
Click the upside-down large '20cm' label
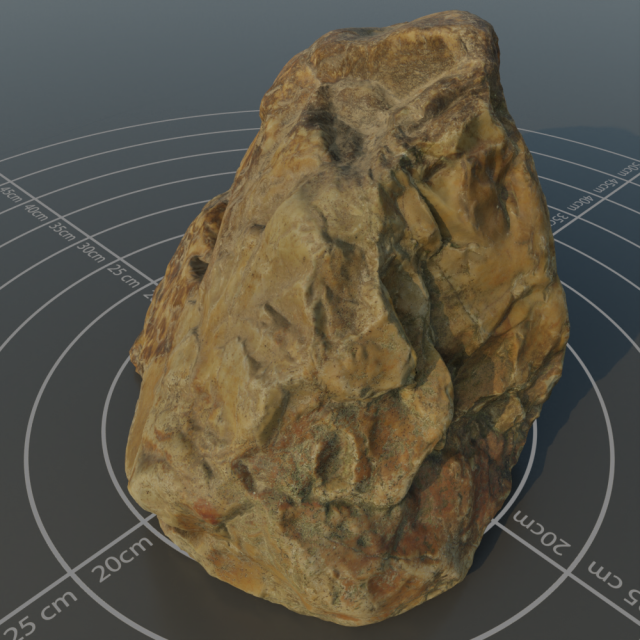[x=541, y=533]
